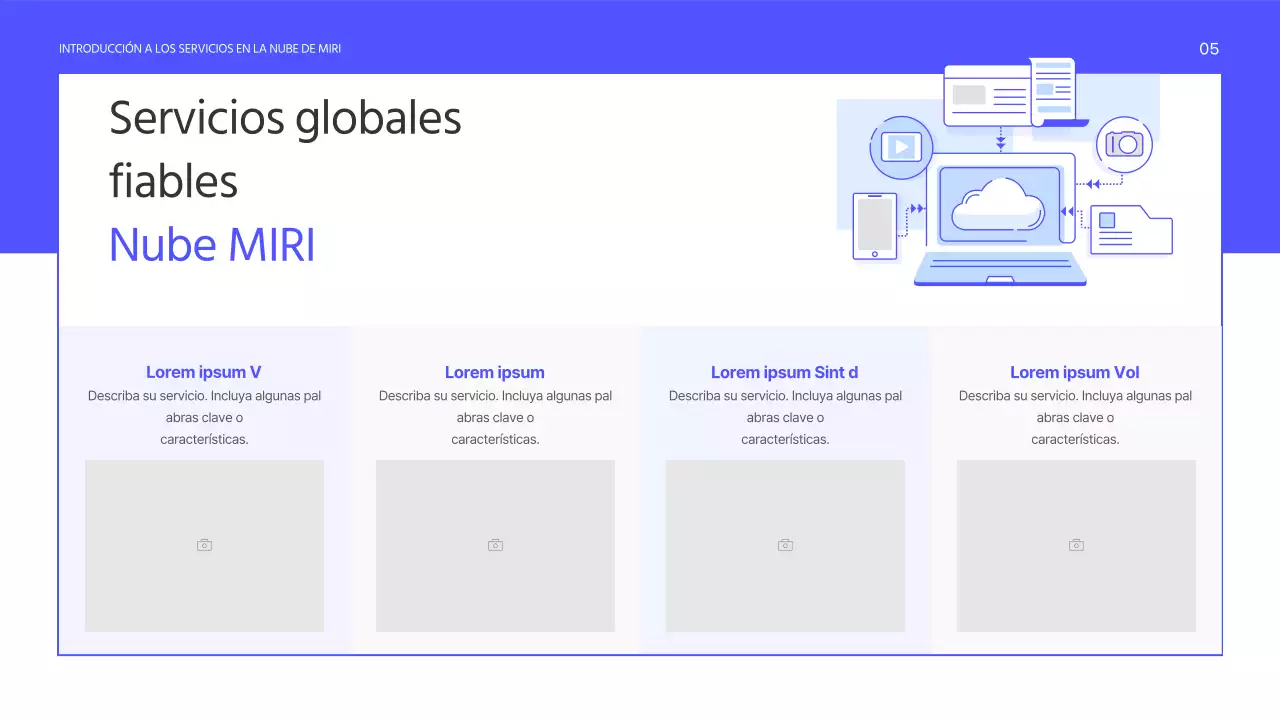This screenshot has height=720, width=1280.
Task: Click the camera placeholder under Lorem ipsum Sint d
Action: pyautogui.click(x=785, y=545)
